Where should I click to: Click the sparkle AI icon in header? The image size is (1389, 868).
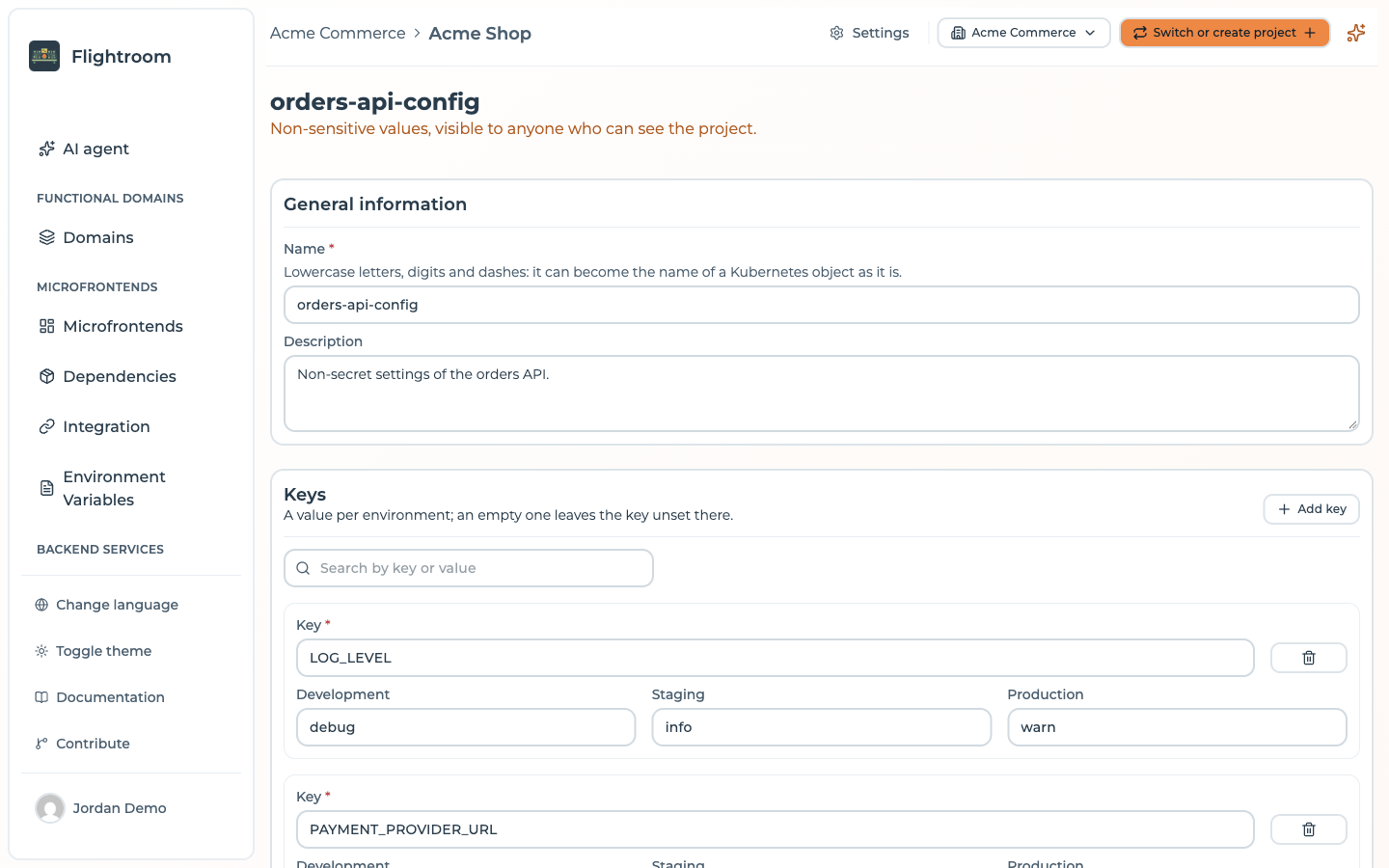pyautogui.click(x=1356, y=33)
